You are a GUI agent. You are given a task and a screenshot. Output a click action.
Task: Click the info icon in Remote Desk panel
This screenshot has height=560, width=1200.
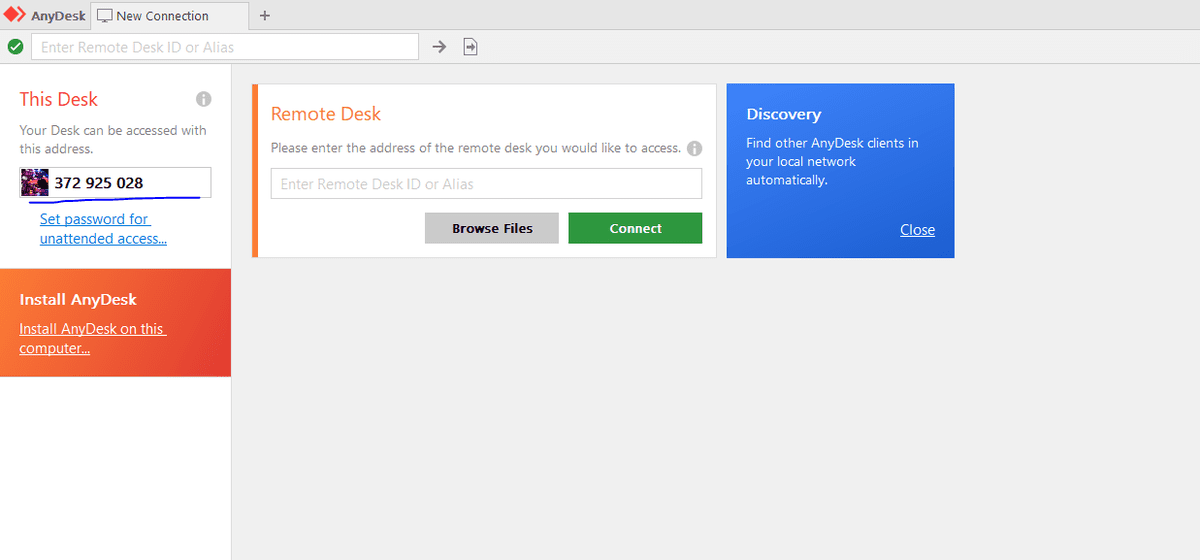click(x=694, y=148)
